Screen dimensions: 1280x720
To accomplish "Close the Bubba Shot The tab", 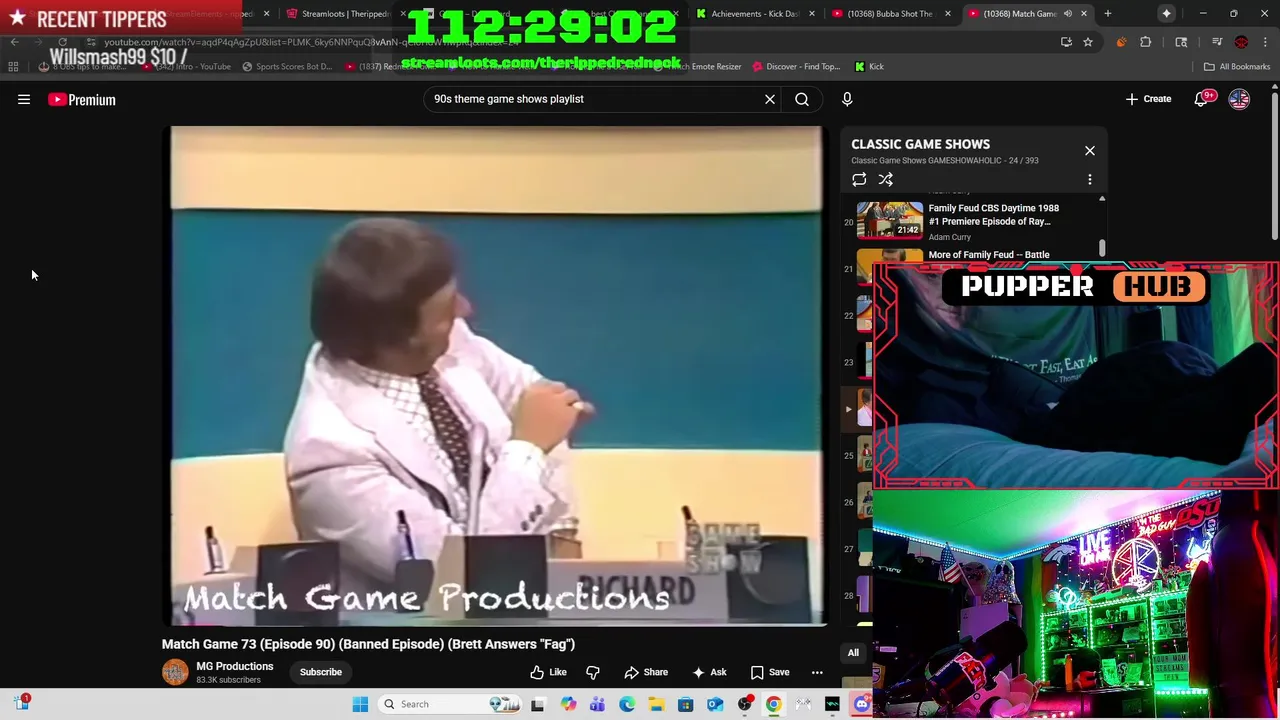I will pos(947,14).
